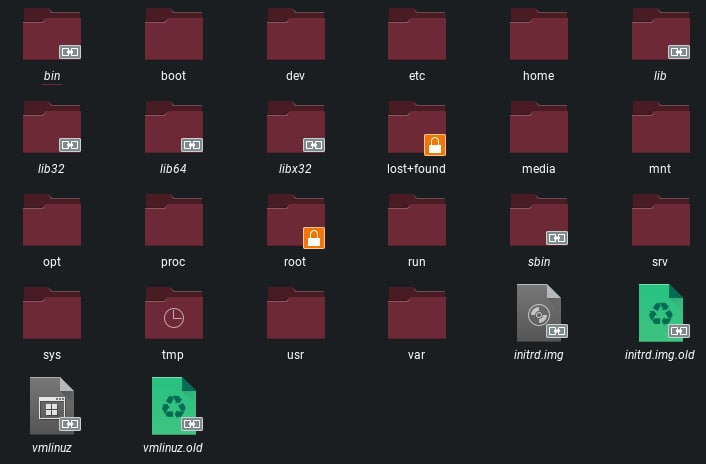This screenshot has height=464, width=706.
Task: Click the 'media' file name label
Action: tap(539, 169)
